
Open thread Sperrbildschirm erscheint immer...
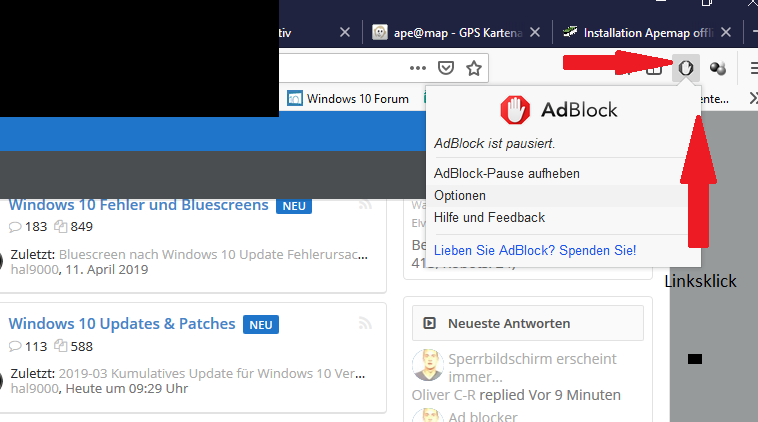click(532, 368)
